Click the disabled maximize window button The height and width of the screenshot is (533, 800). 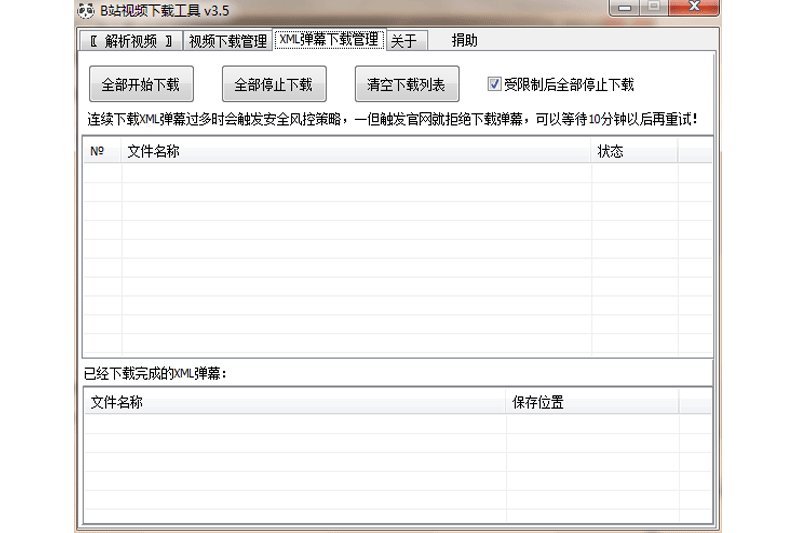654,7
